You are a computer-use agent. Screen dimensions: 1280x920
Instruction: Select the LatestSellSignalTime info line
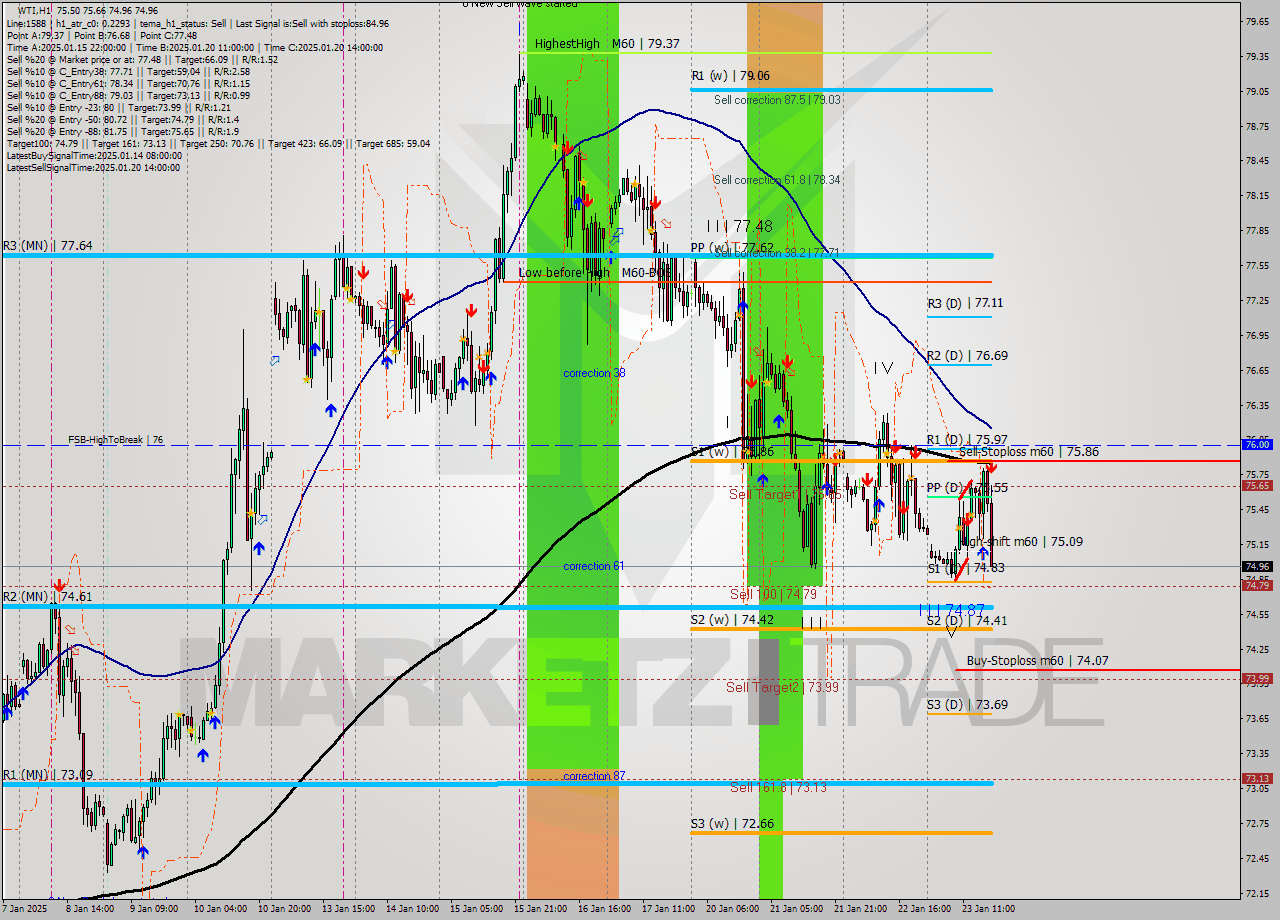[93, 167]
